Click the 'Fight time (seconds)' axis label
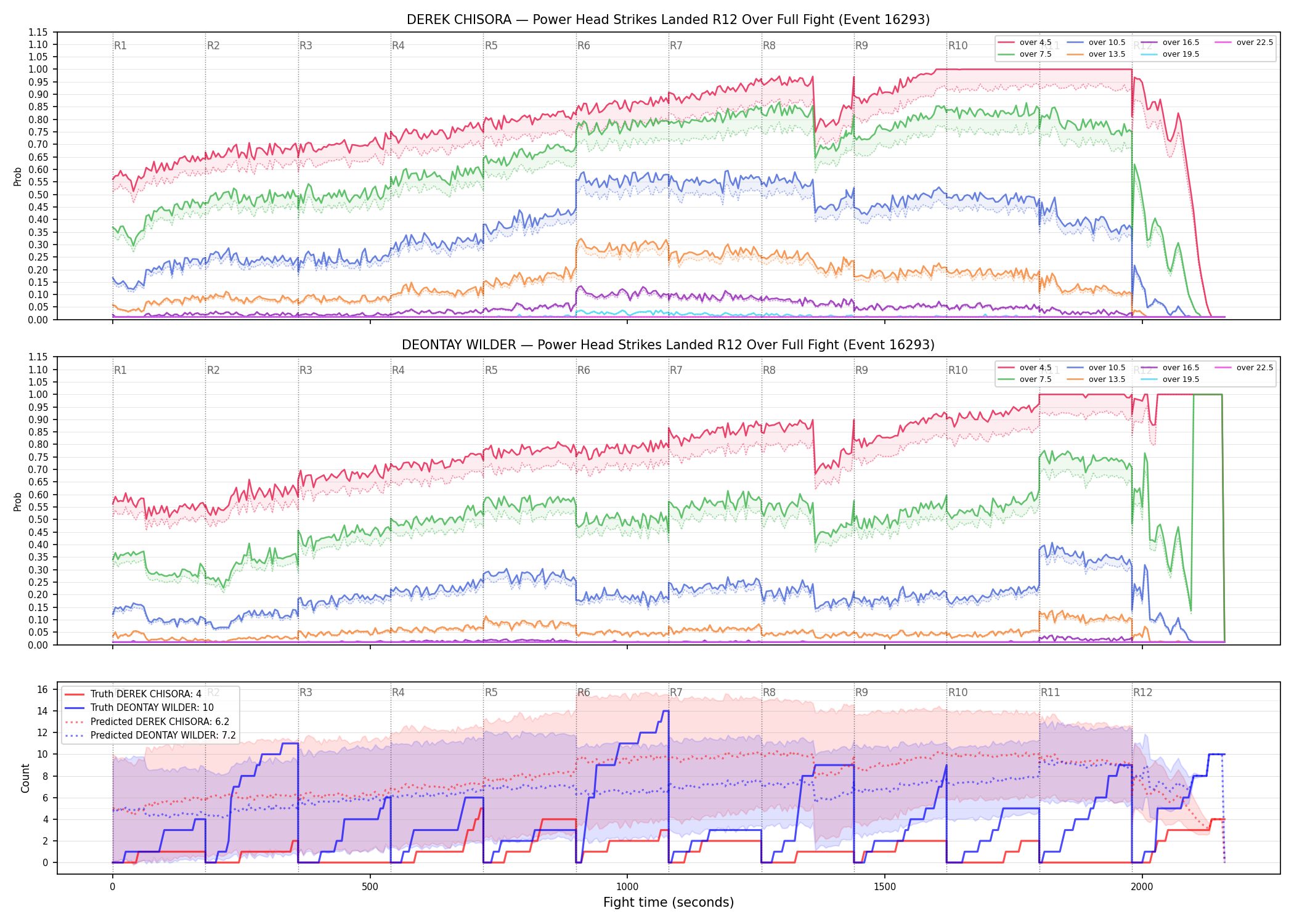Viewport: 1294px width, 924px height. [669, 902]
